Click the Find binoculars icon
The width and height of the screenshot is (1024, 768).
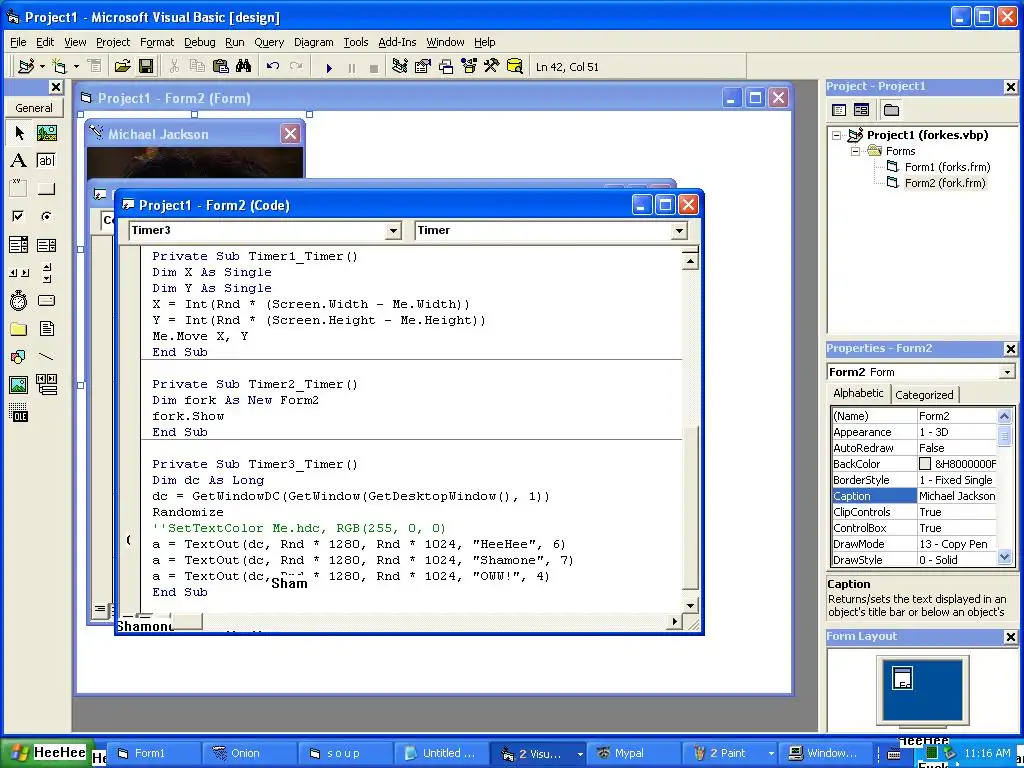pos(244,67)
